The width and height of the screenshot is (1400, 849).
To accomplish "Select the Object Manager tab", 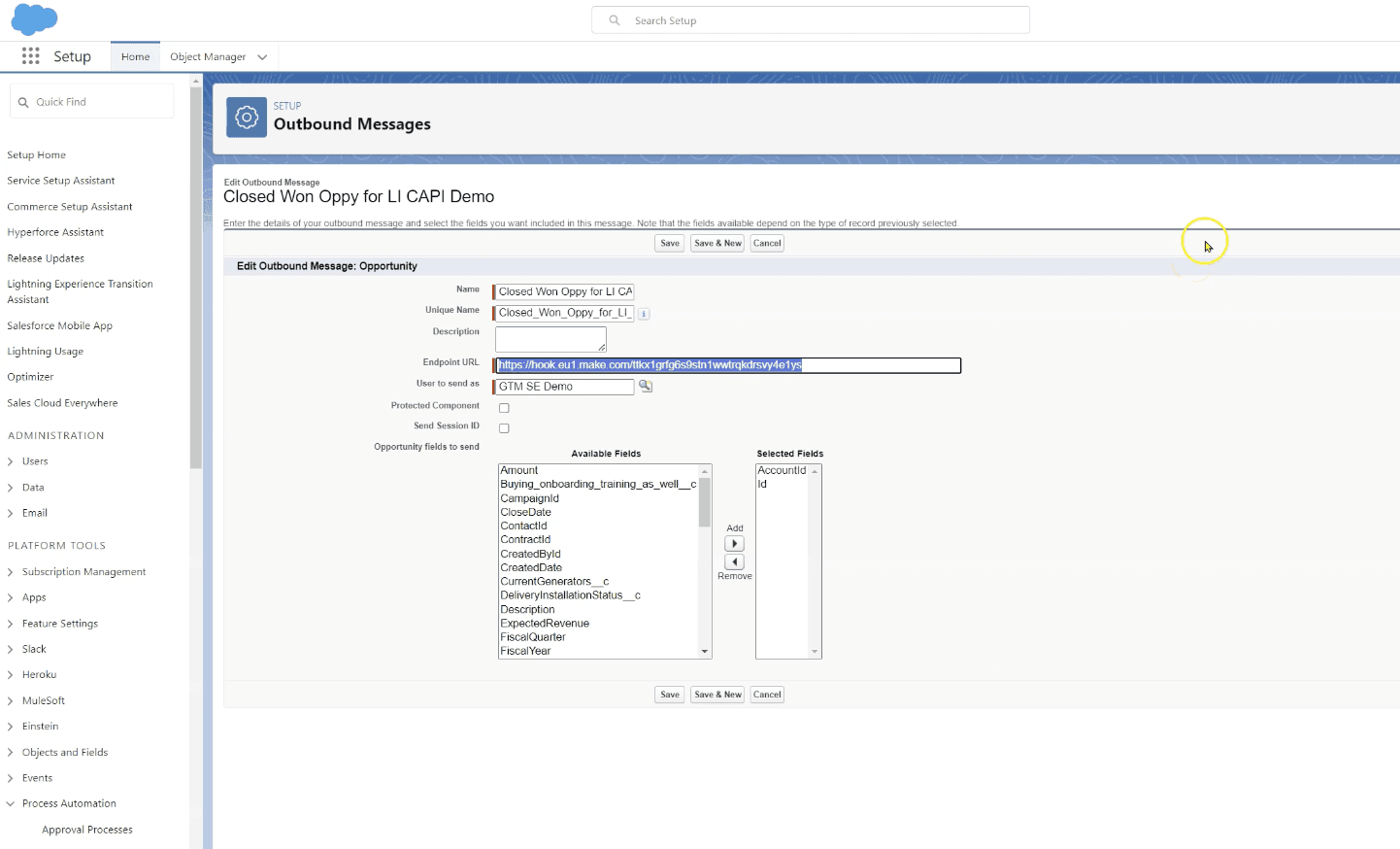I will coord(208,56).
